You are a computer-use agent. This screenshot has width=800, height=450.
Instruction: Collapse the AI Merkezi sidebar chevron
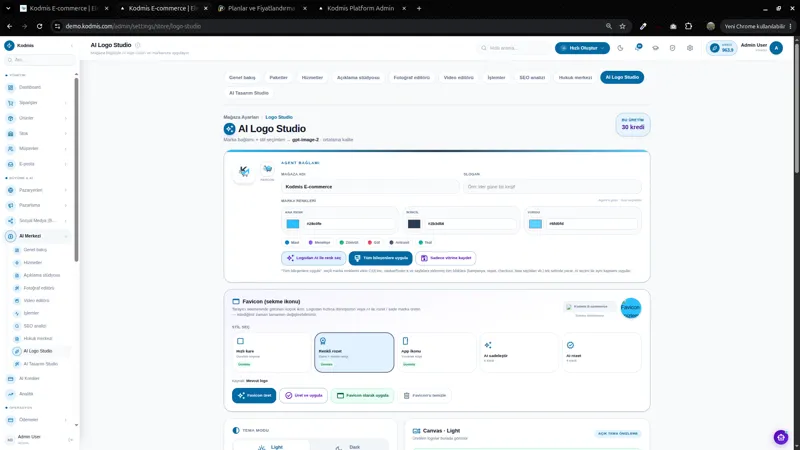(x=66, y=236)
